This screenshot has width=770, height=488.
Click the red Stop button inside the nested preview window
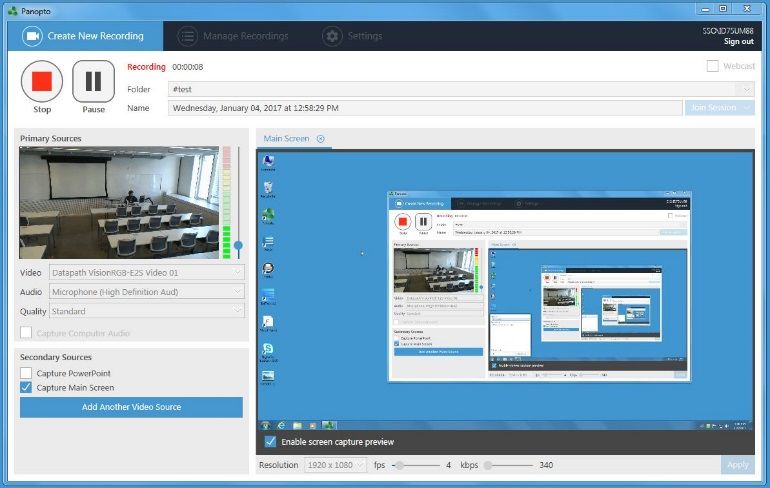(403, 222)
